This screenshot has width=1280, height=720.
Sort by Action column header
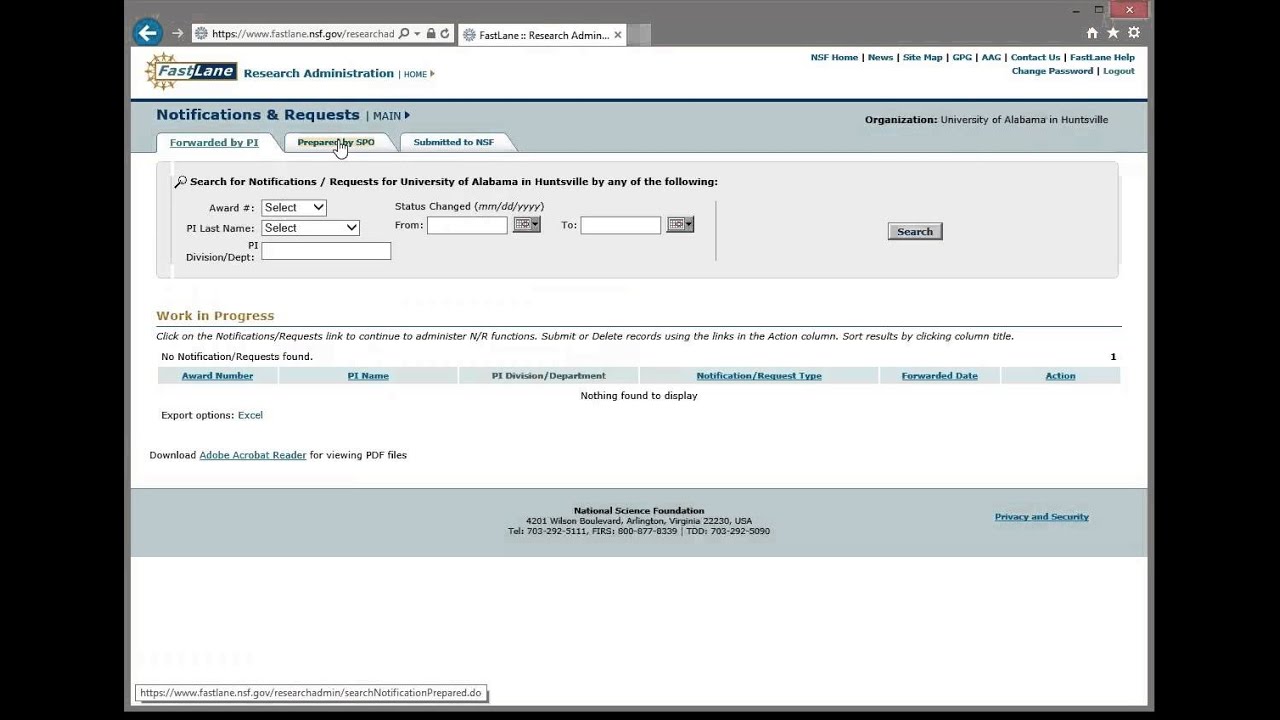click(1060, 376)
